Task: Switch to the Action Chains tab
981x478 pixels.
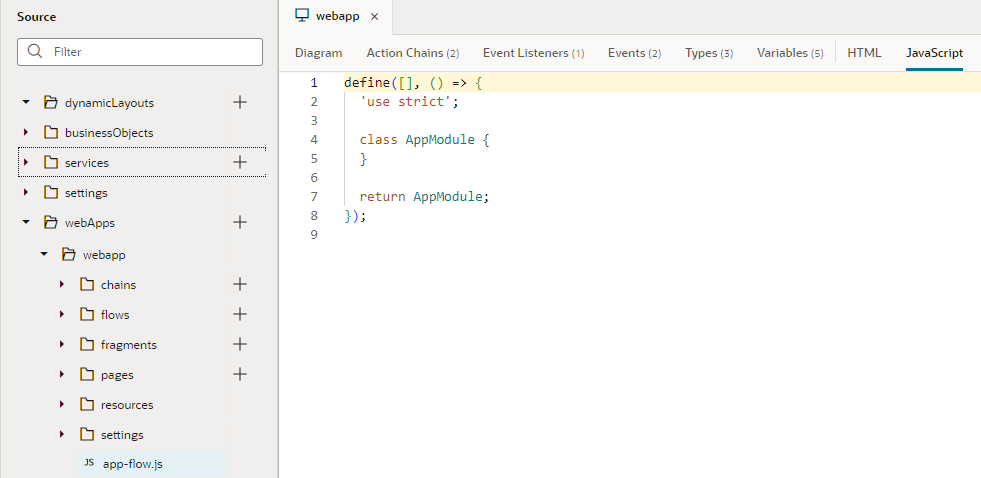Action: 413,53
